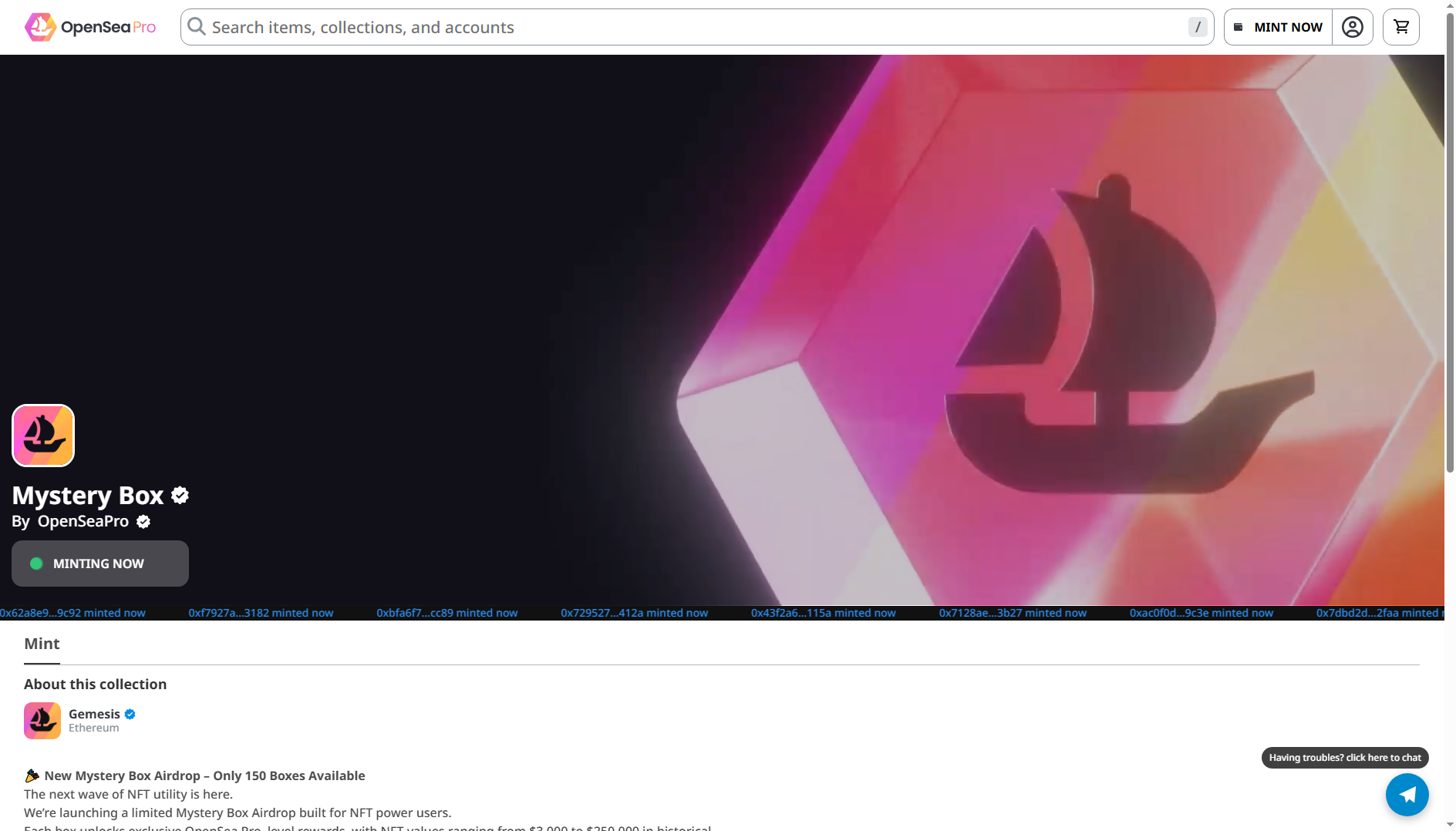Click ticker entry 0xac0f0d...9c3e minted now
This screenshot has height=831, width=1456.
coord(1202,613)
